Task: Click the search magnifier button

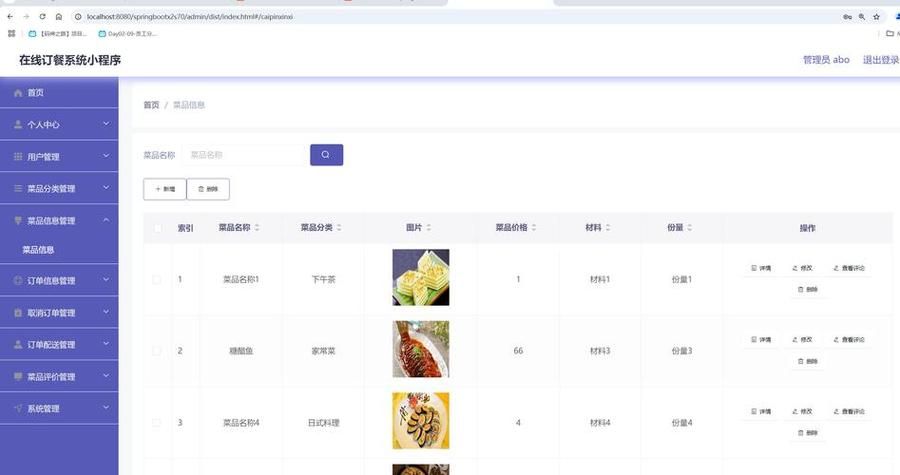Action: (326, 155)
